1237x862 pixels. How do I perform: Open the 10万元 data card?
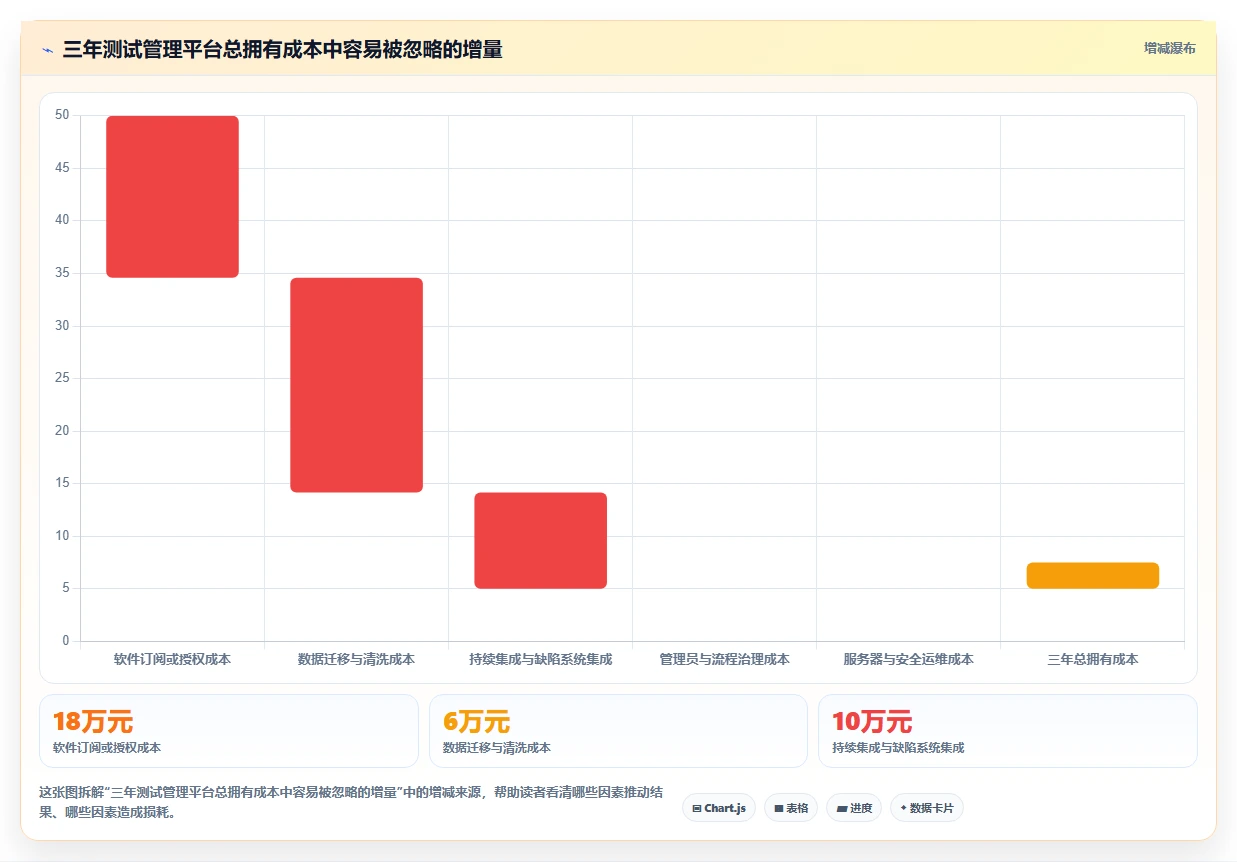tap(1007, 731)
